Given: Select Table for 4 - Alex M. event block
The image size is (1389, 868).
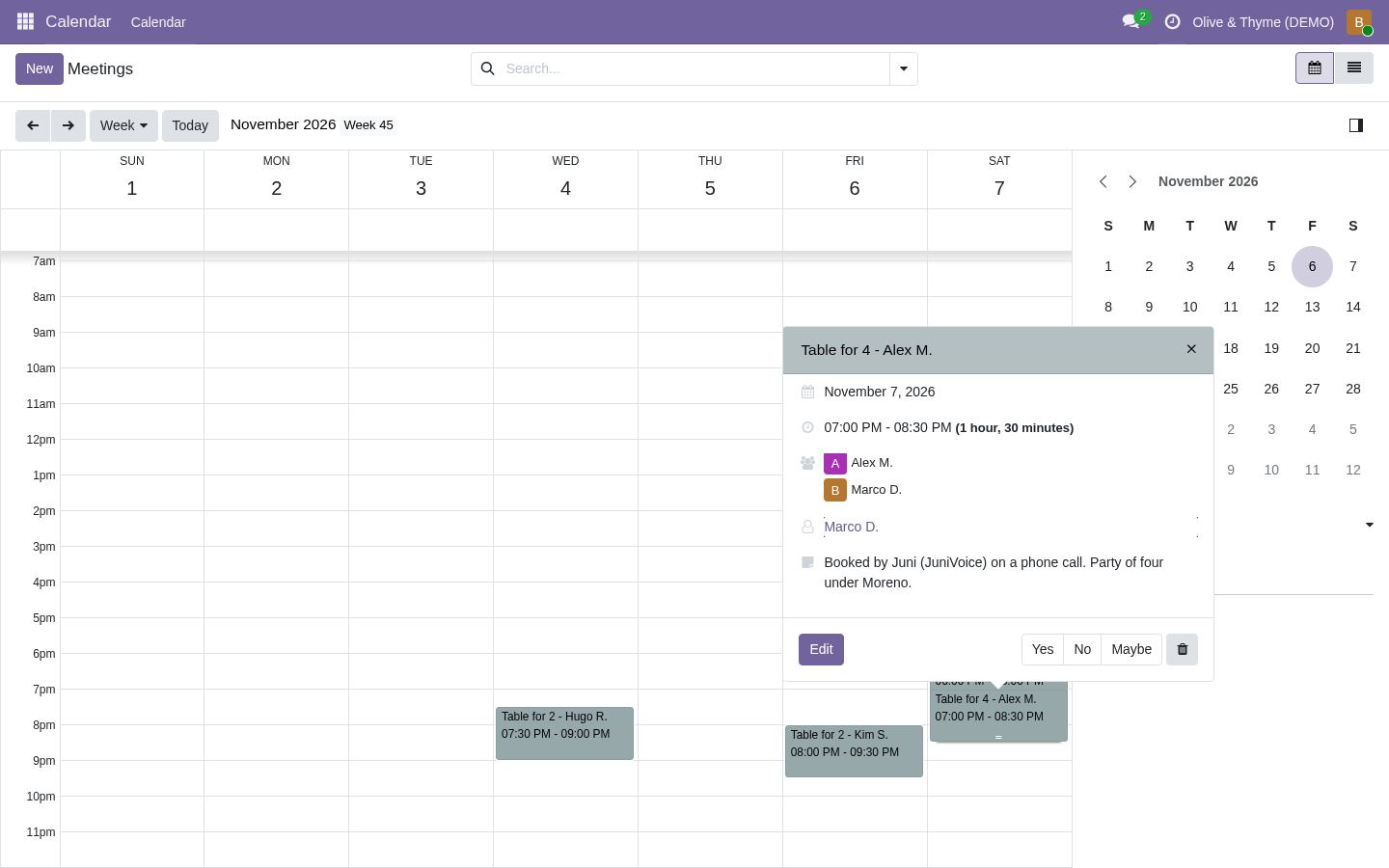Looking at the screenshot, I should pyautogui.click(x=998, y=714).
